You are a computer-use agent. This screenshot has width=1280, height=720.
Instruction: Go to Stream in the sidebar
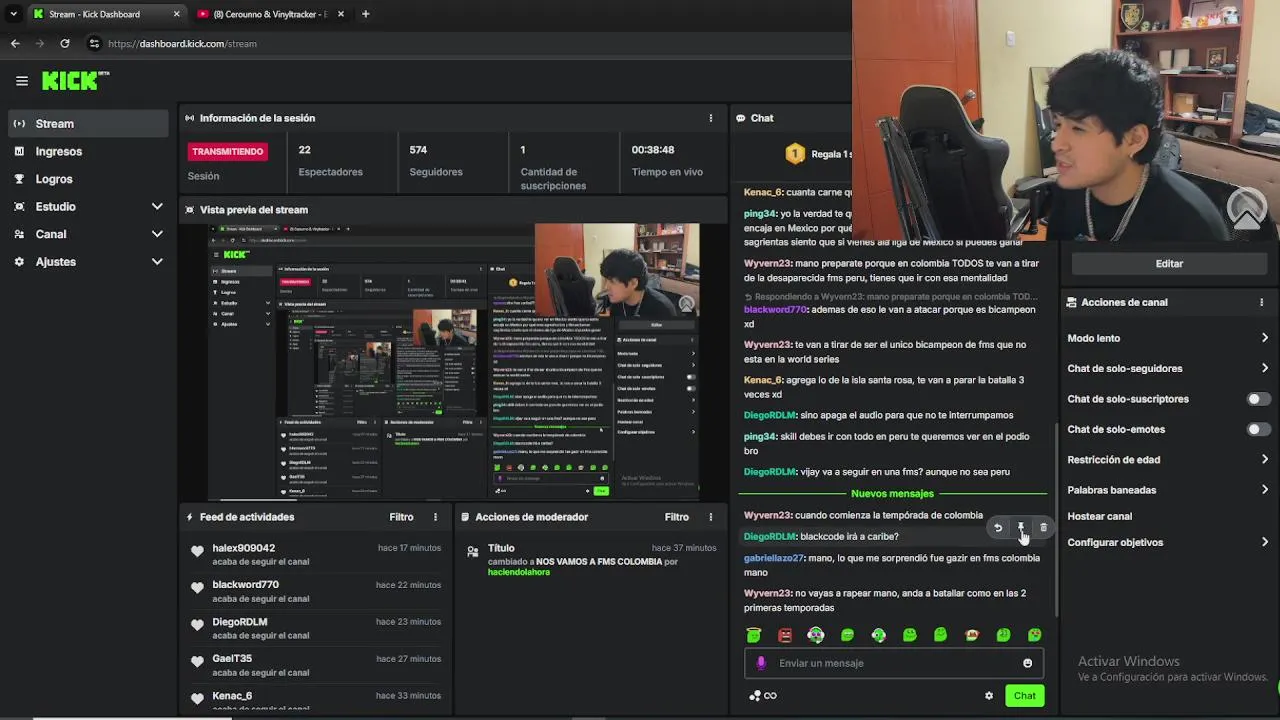(x=88, y=124)
